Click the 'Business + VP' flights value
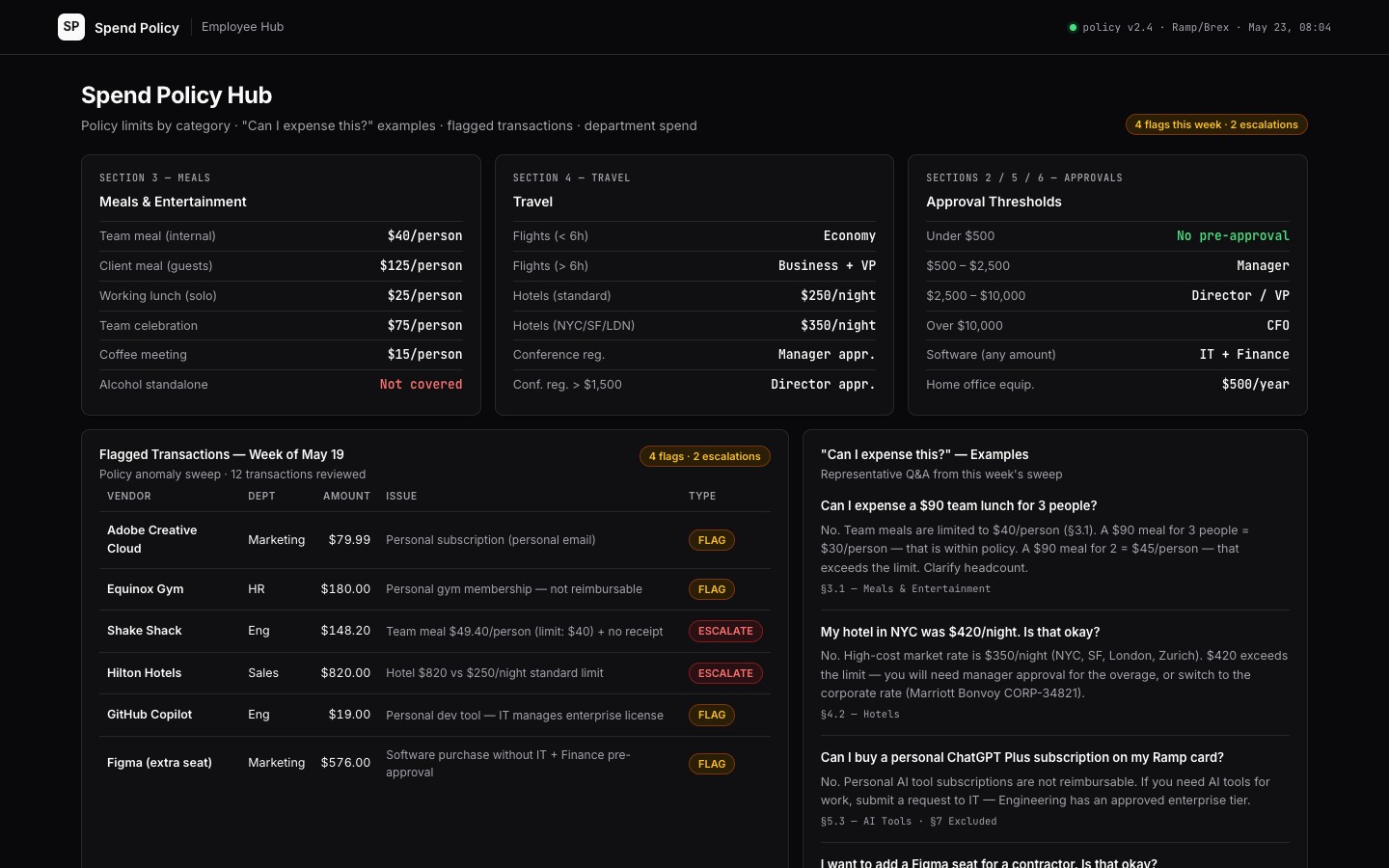1389x868 pixels. [x=827, y=266]
